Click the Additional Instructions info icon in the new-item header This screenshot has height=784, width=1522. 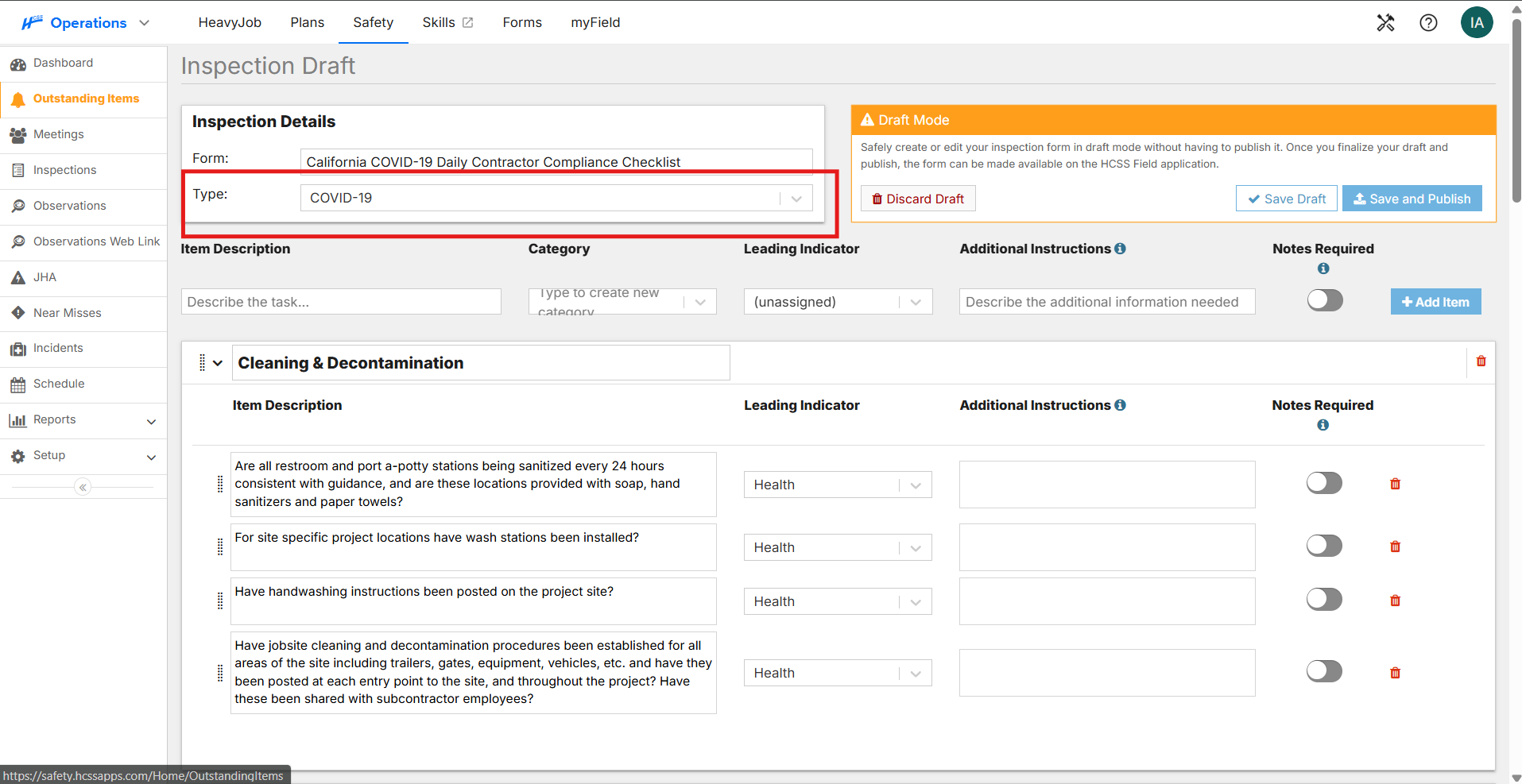click(1120, 249)
